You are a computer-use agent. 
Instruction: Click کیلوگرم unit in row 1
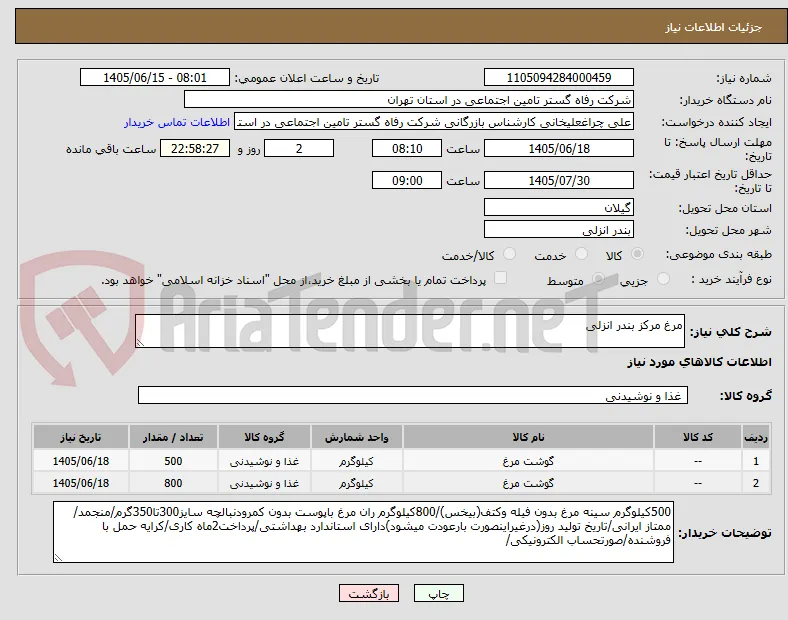(356, 461)
